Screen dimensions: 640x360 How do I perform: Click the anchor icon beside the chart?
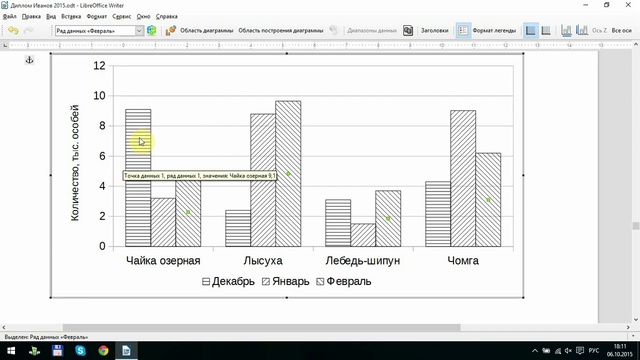click(29, 60)
